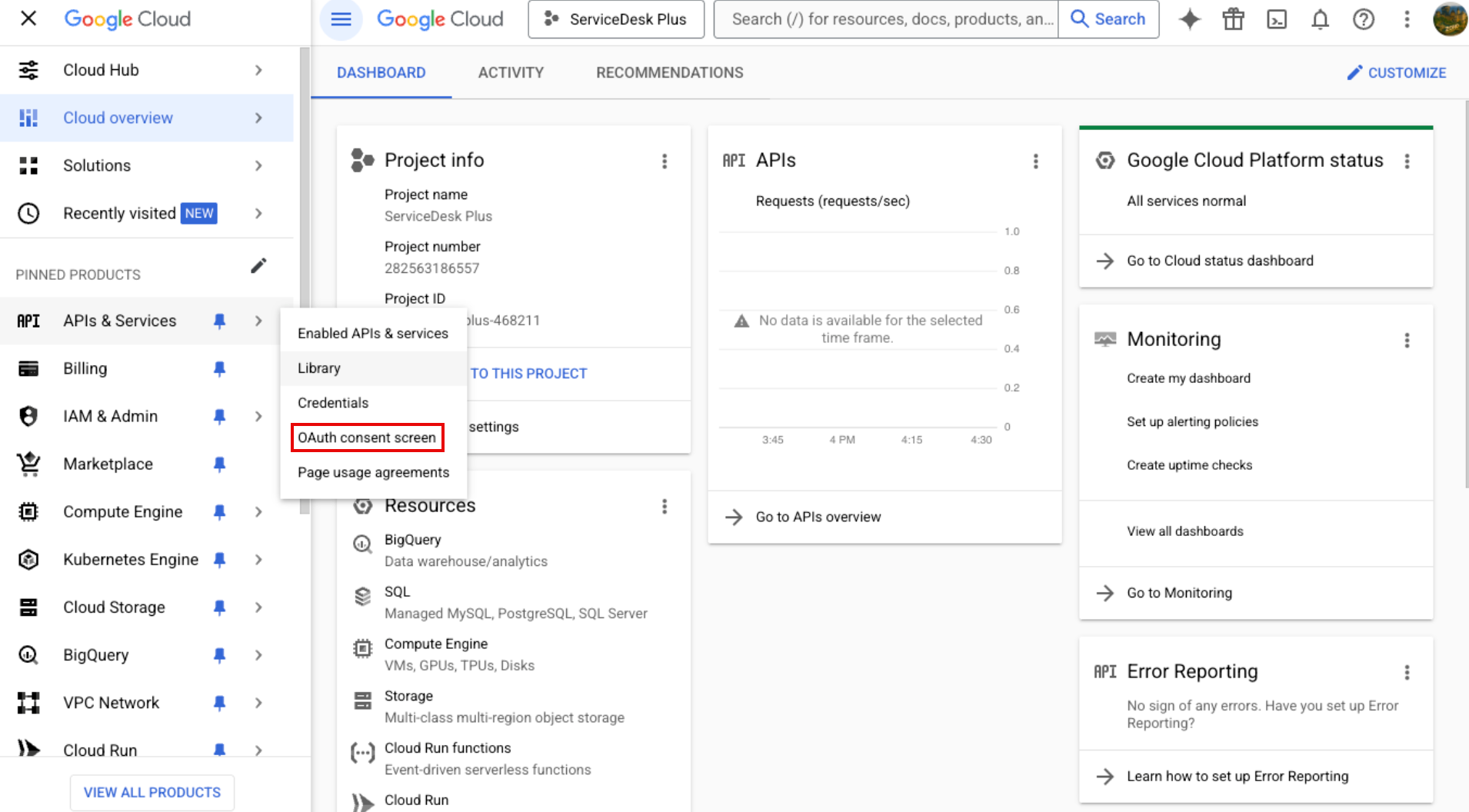Open the ServiceDesk Plus project selector
This screenshot has height=812, width=1469.
[616, 19]
